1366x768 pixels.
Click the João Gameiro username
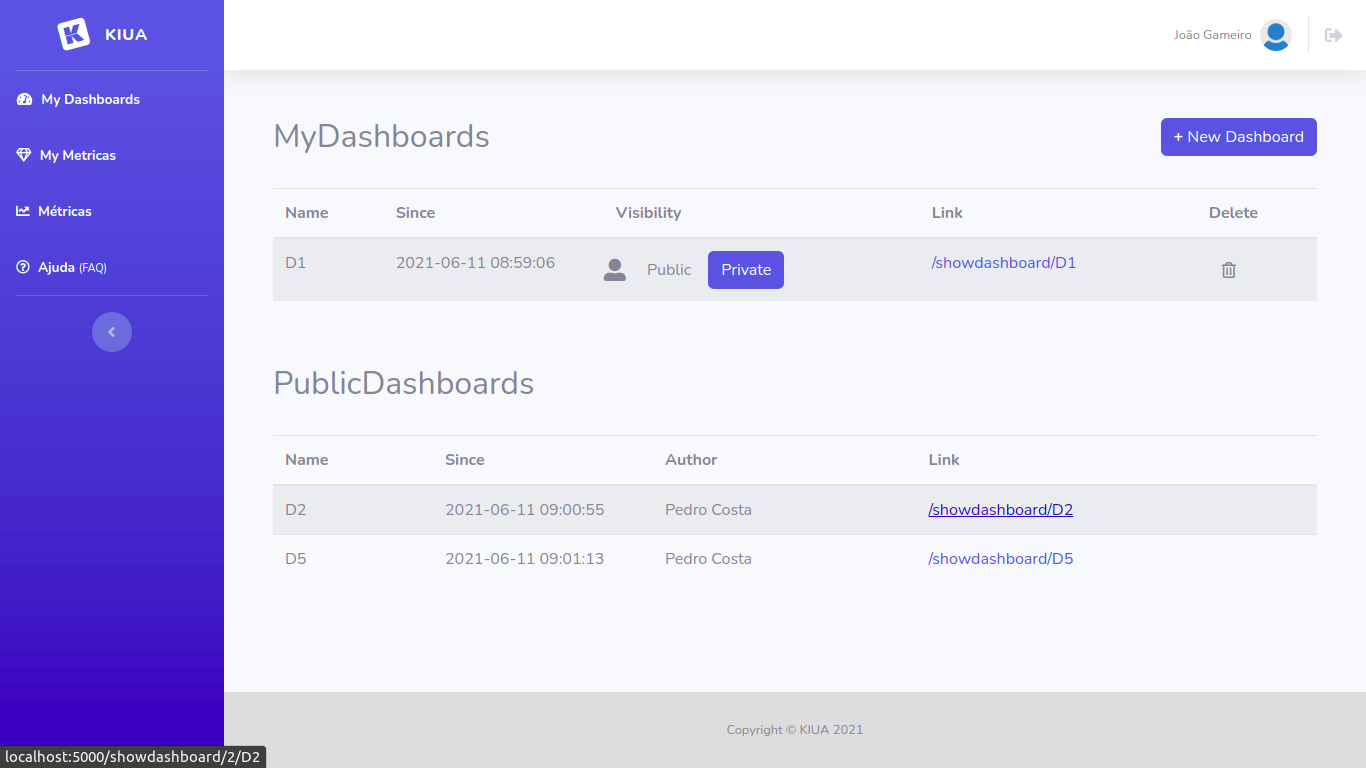(x=1212, y=35)
